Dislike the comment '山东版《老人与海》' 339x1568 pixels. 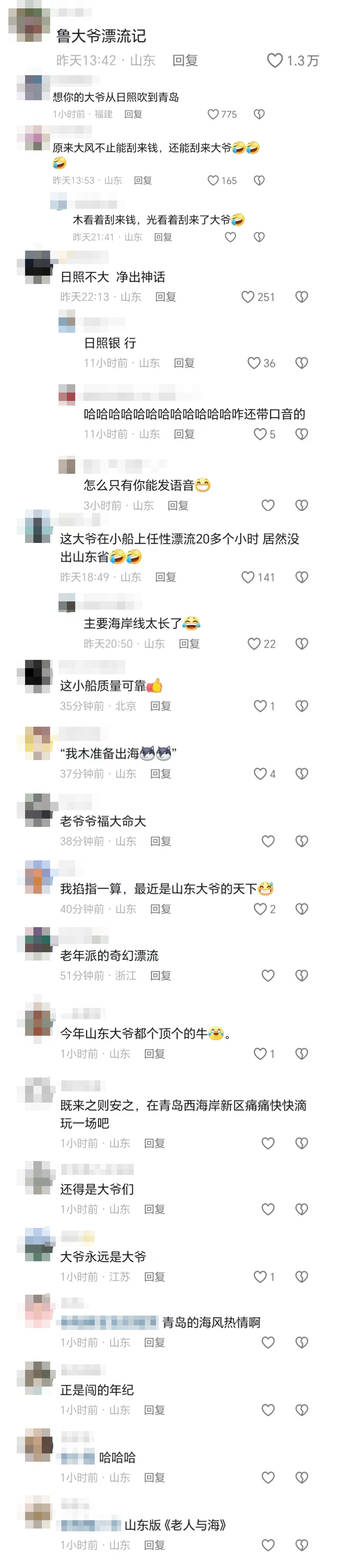pyautogui.click(x=301, y=1544)
